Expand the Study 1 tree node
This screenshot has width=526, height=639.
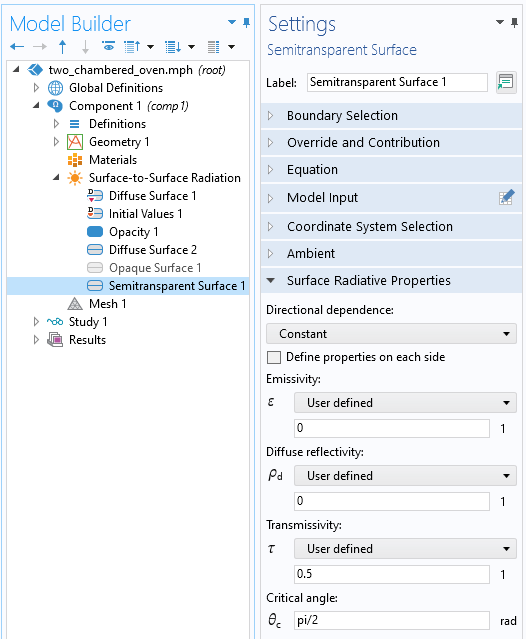36,322
